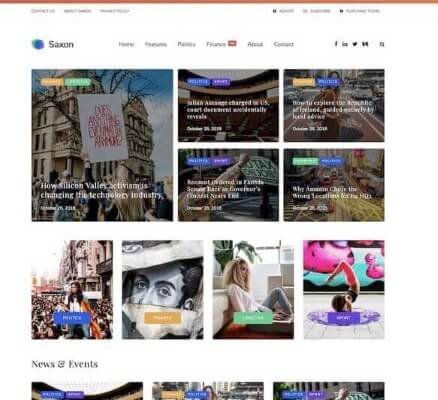Click the Purchase Theme link in top bar
This screenshot has width=438, height=400.
pos(360,11)
